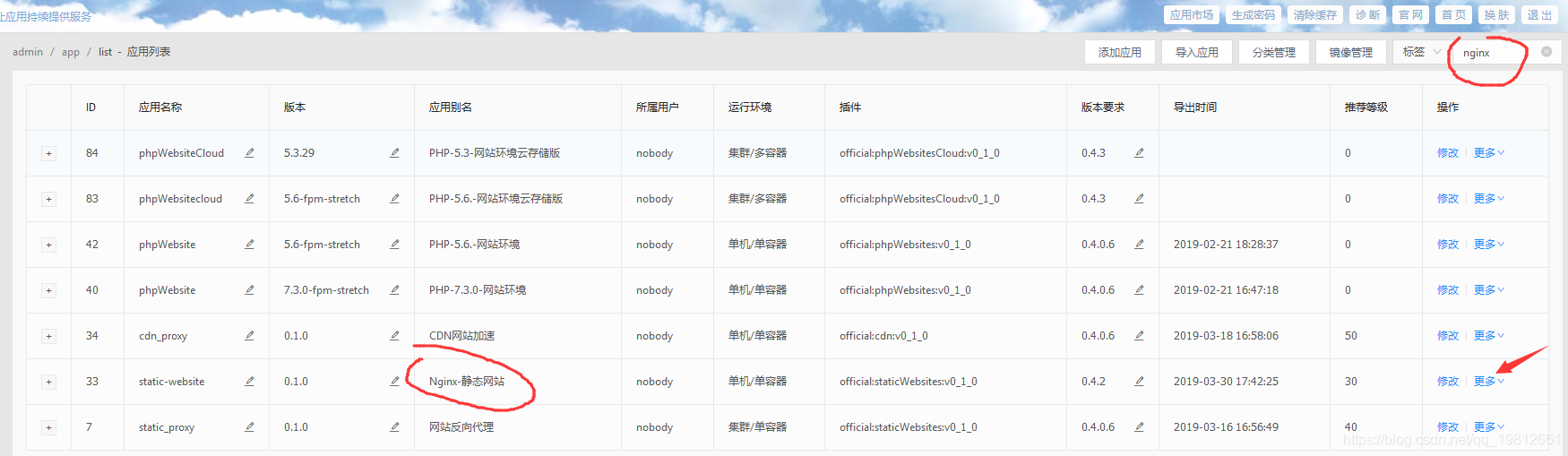Edit version requirement in cdn_proxy row

(1139, 336)
